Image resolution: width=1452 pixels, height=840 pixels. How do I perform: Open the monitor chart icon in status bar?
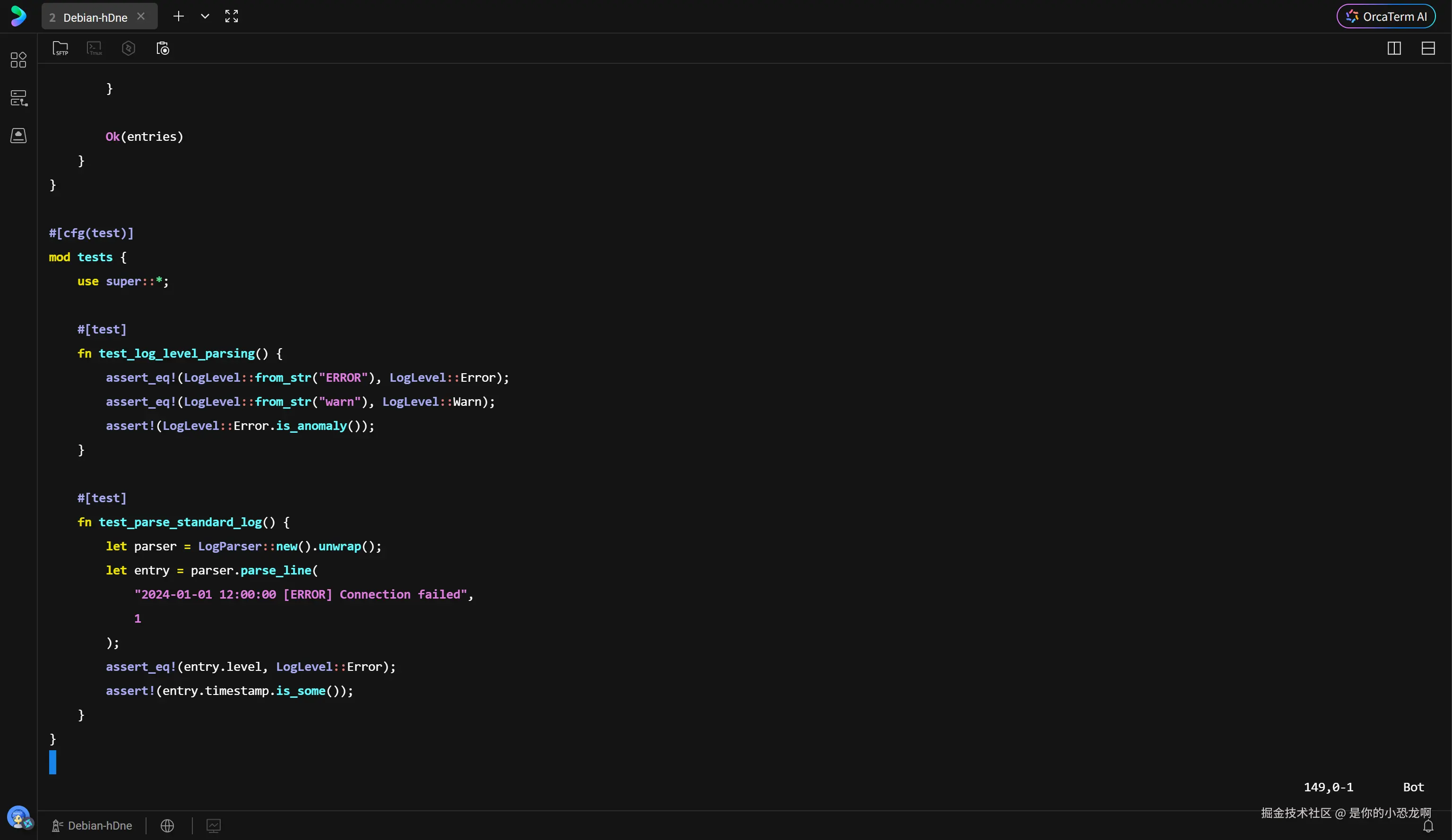(213, 826)
